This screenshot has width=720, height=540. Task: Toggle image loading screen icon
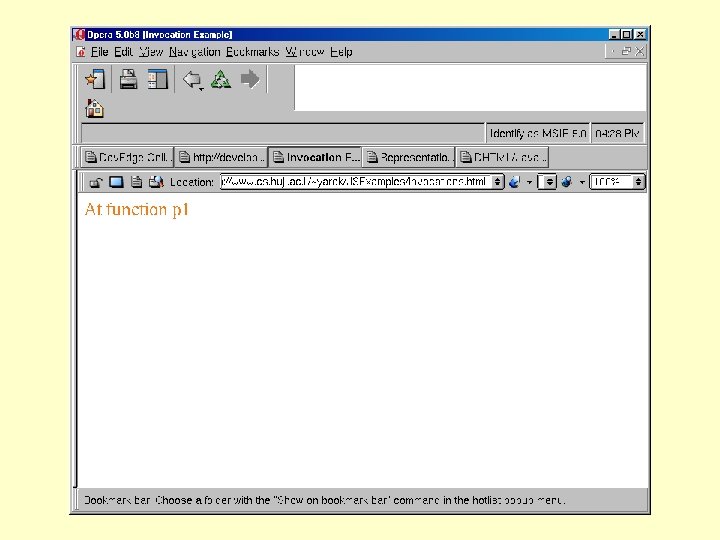[x=116, y=182]
